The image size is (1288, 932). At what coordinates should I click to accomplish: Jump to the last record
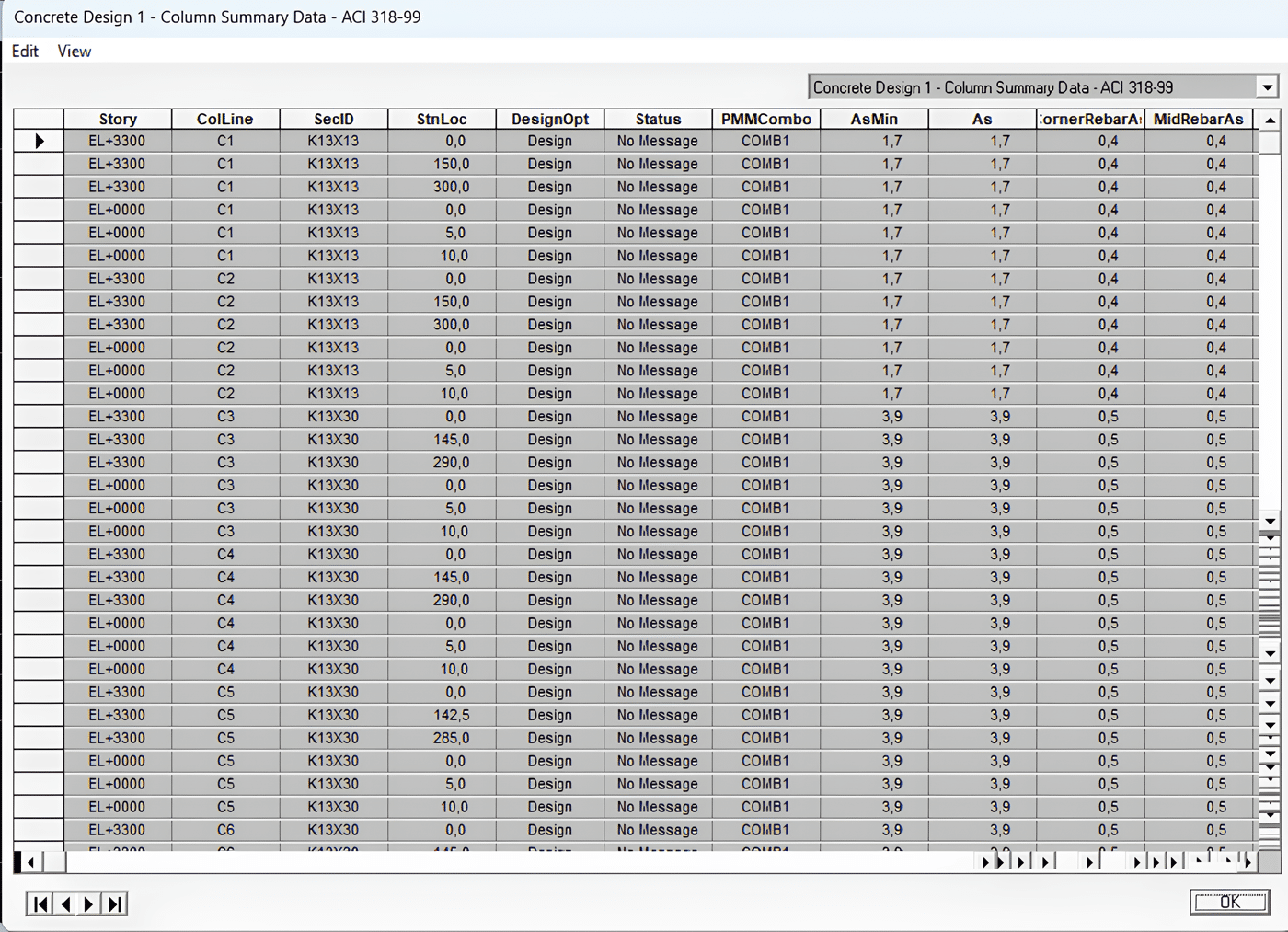114,903
